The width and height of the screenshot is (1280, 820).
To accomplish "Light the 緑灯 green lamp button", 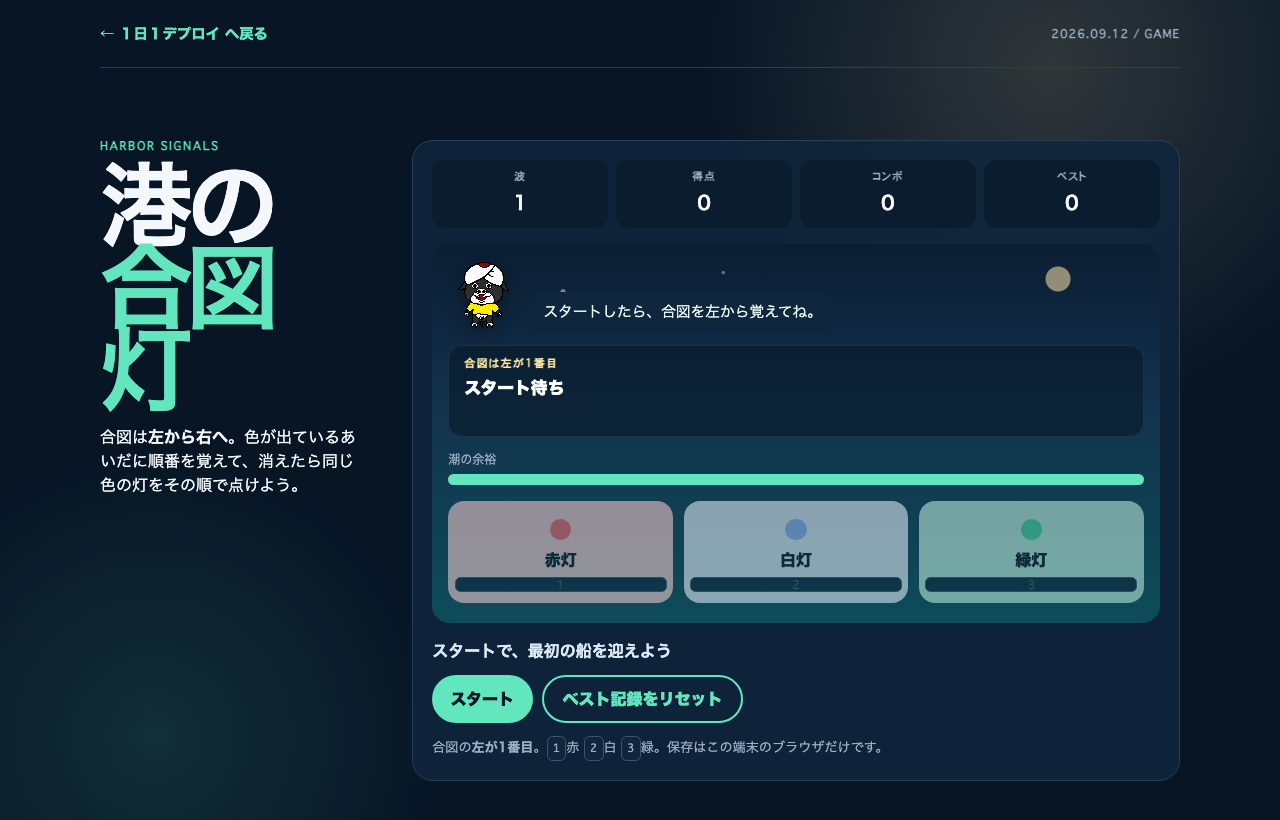I will [1031, 552].
